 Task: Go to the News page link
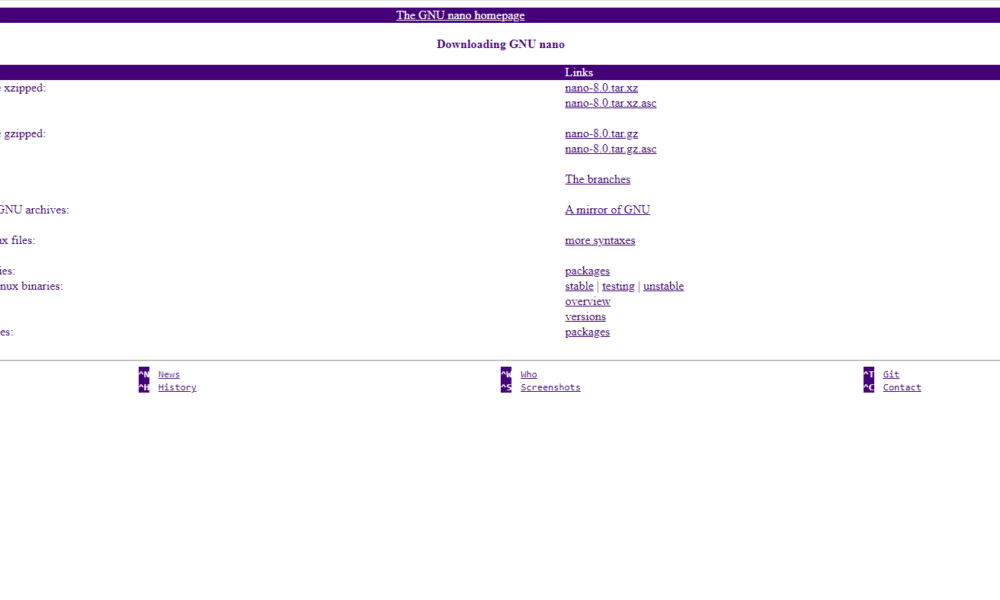coord(169,374)
